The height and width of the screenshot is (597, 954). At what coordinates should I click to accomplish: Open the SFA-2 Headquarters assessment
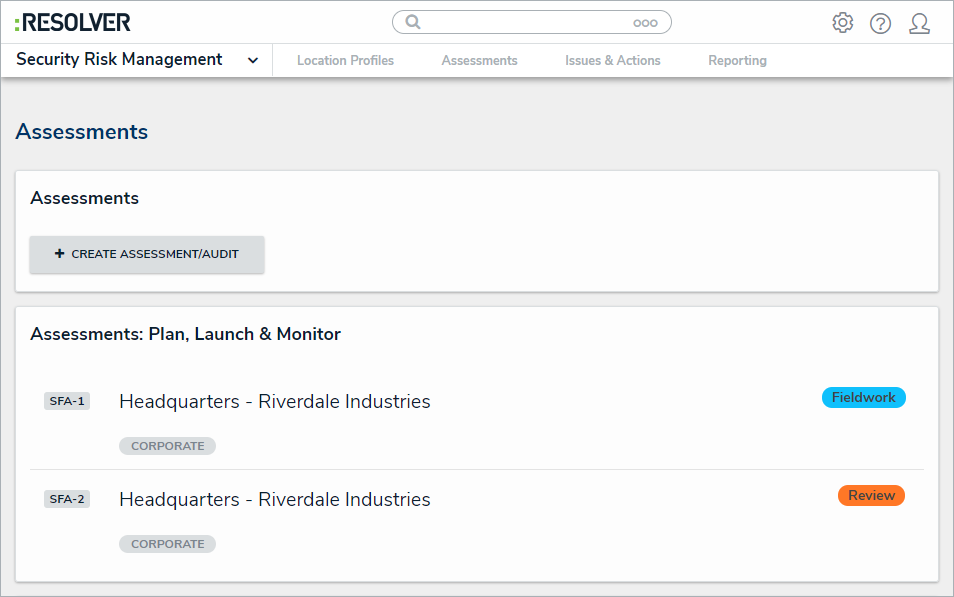[274, 499]
